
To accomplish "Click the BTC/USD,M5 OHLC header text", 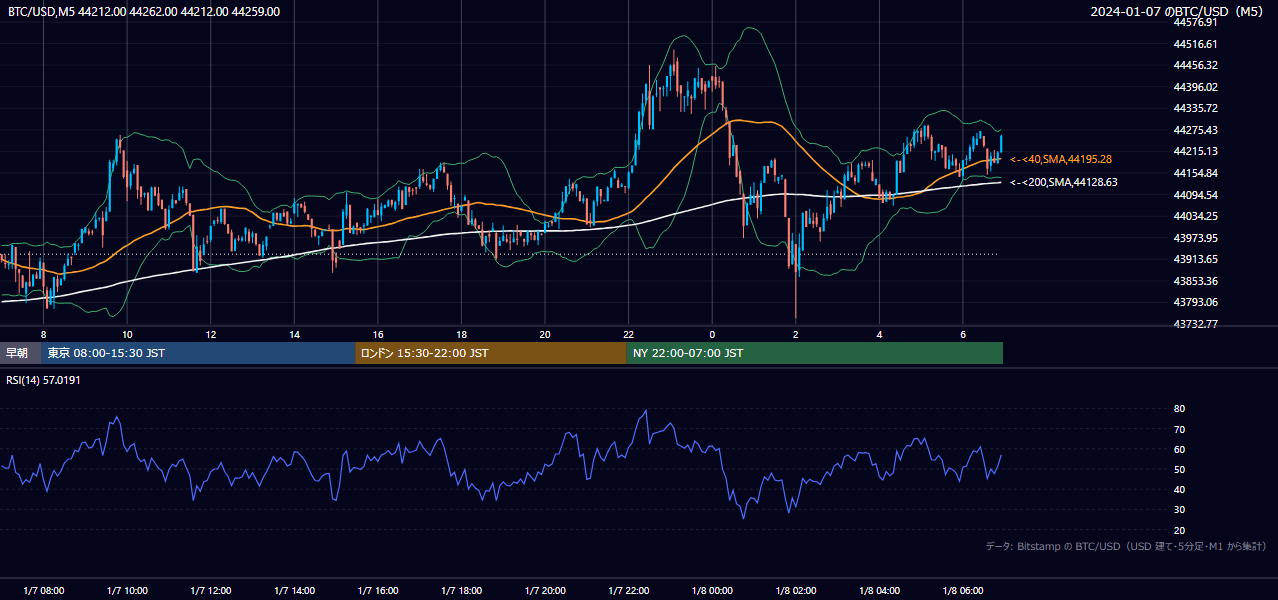I will coord(144,11).
